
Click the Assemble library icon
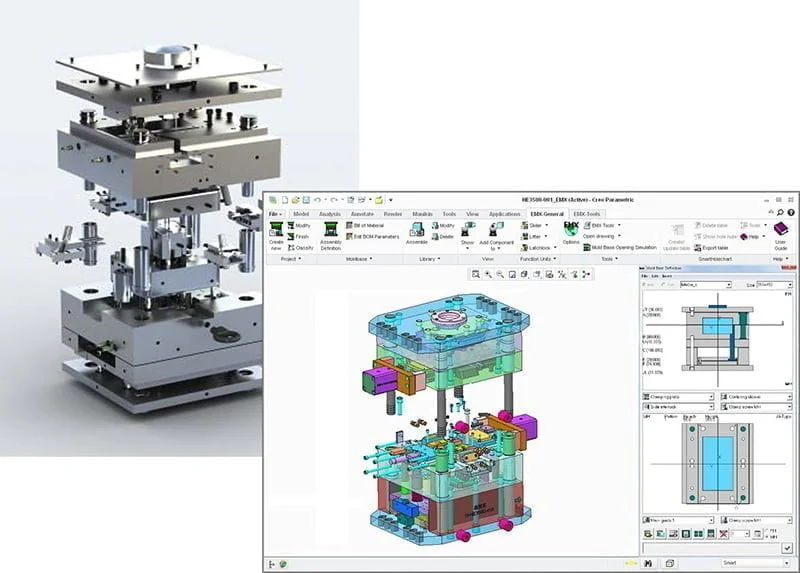(416, 233)
